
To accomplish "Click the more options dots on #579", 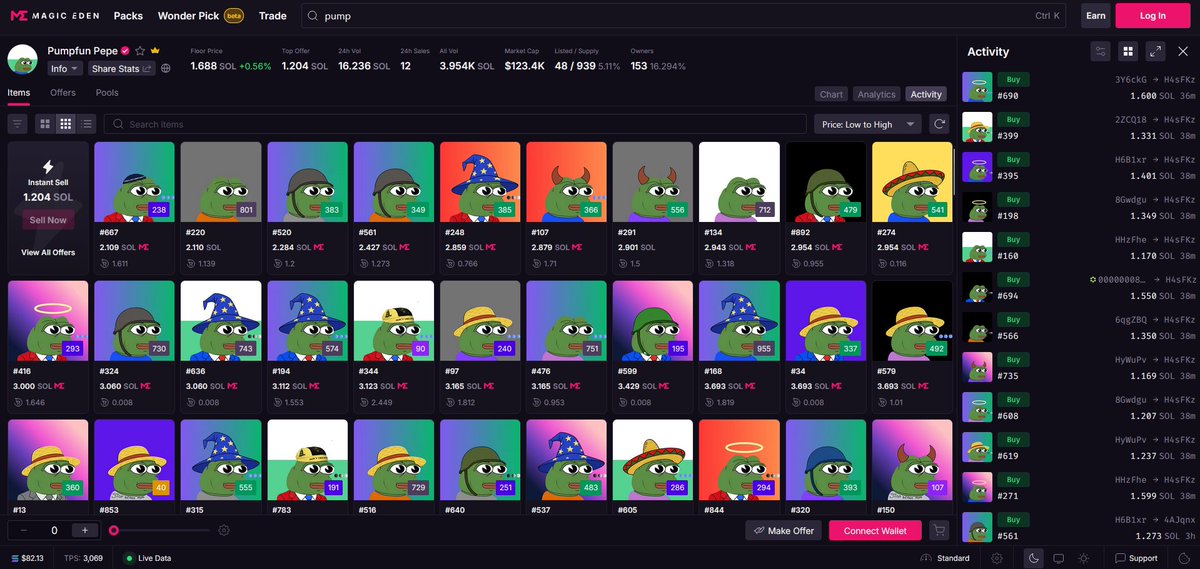I will pos(946,336).
